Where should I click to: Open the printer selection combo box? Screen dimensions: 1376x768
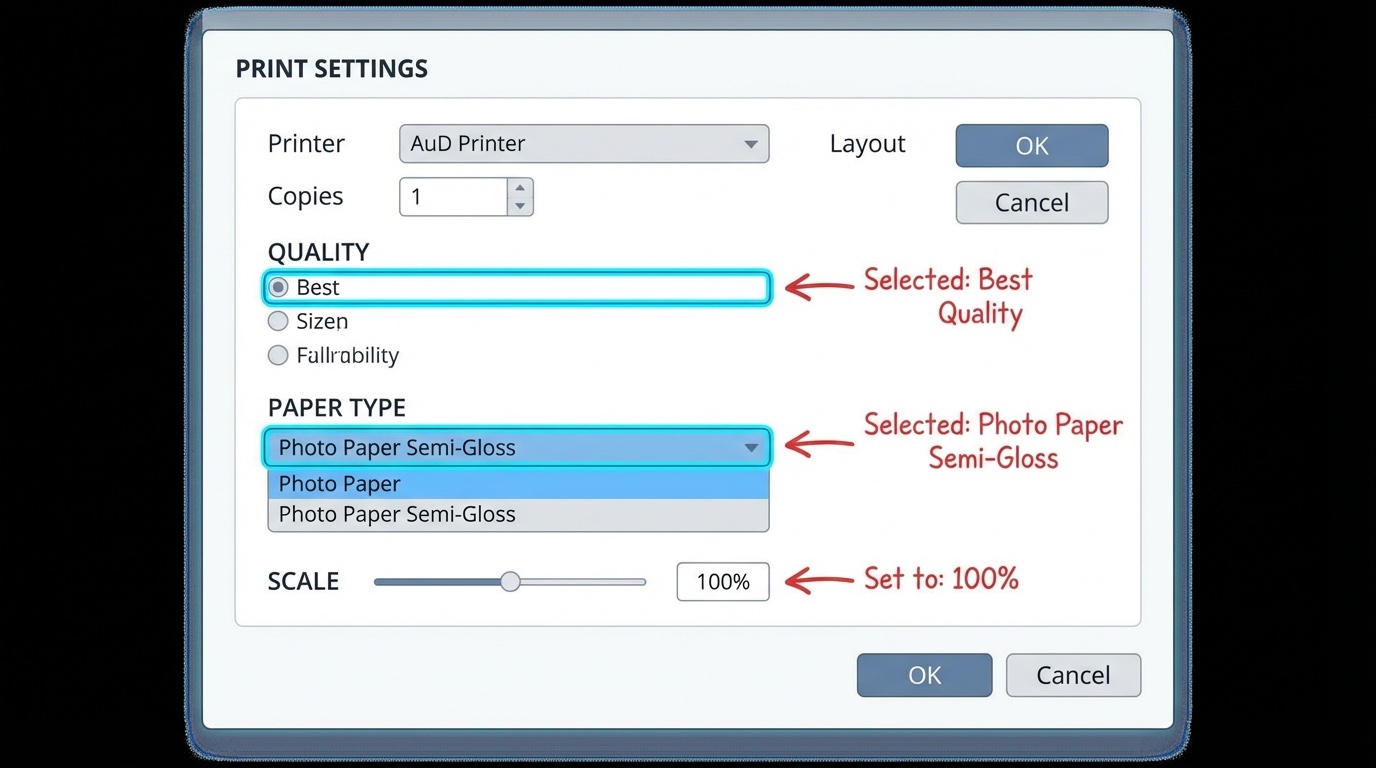click(x=584, y=144)
